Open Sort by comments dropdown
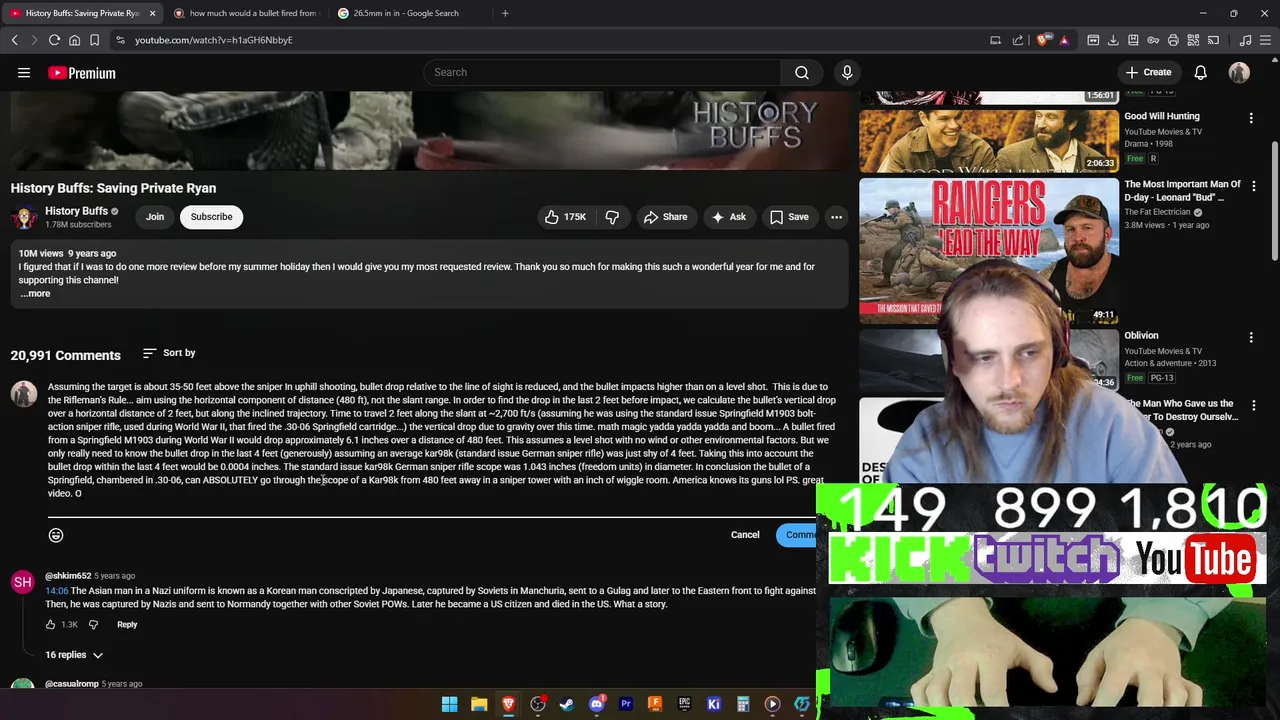The height and width of the screenshot is (720, 1280). coord(169,353)
